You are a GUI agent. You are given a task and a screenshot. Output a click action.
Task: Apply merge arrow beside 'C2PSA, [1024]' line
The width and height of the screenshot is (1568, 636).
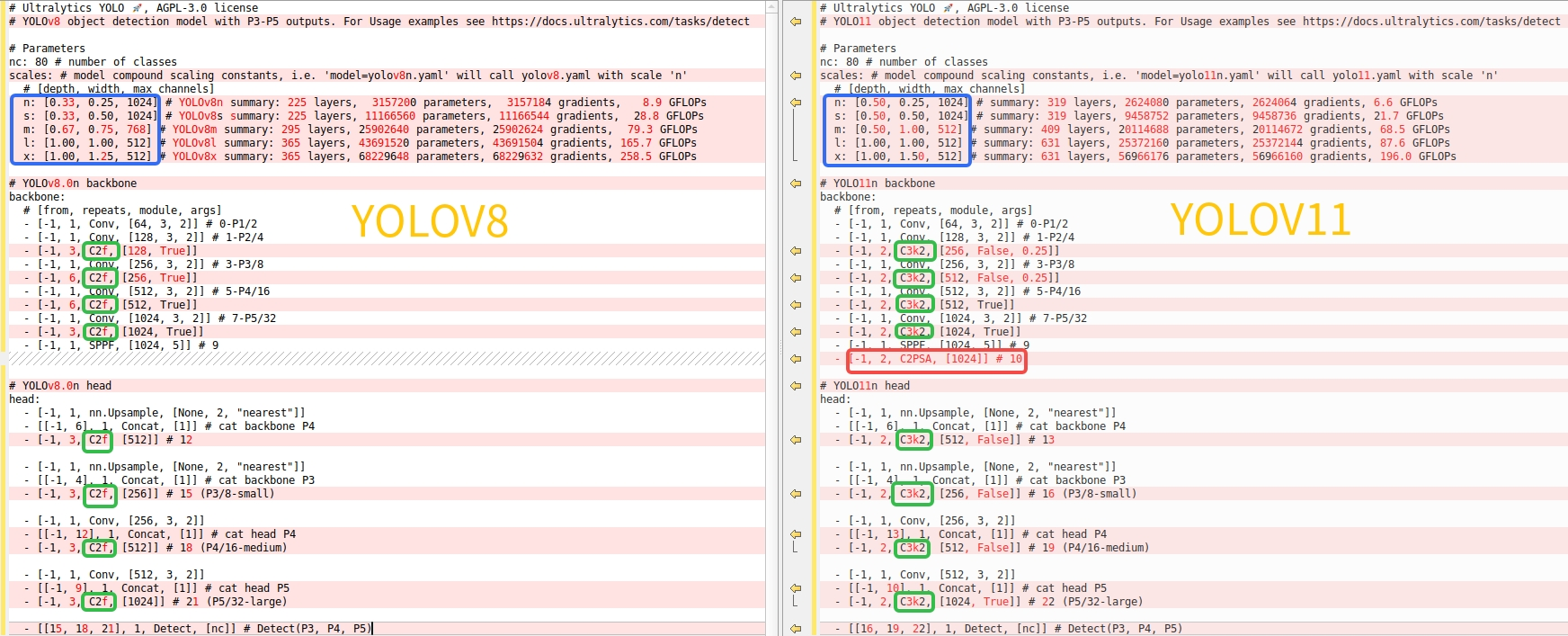pos(796,359)
